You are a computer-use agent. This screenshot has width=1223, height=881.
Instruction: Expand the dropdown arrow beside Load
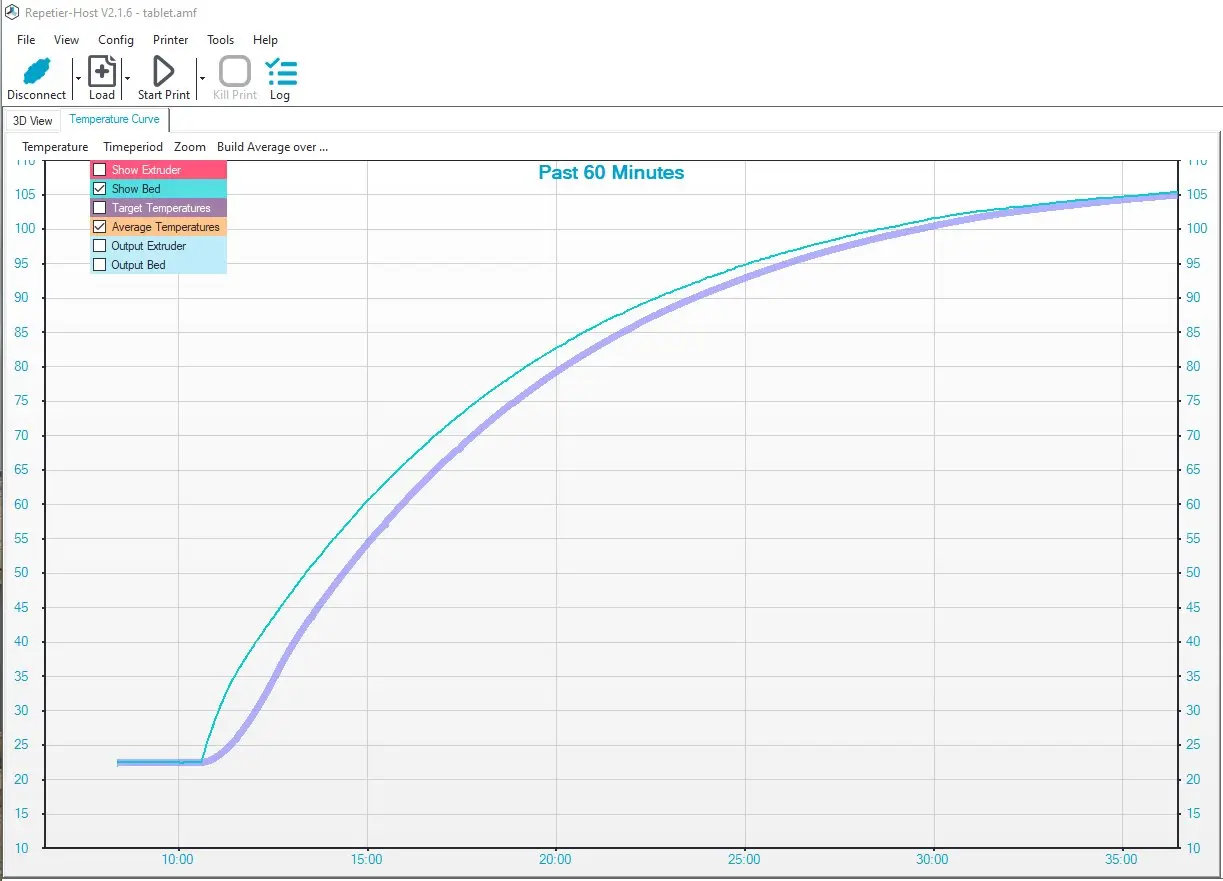[x=127, y=78]
